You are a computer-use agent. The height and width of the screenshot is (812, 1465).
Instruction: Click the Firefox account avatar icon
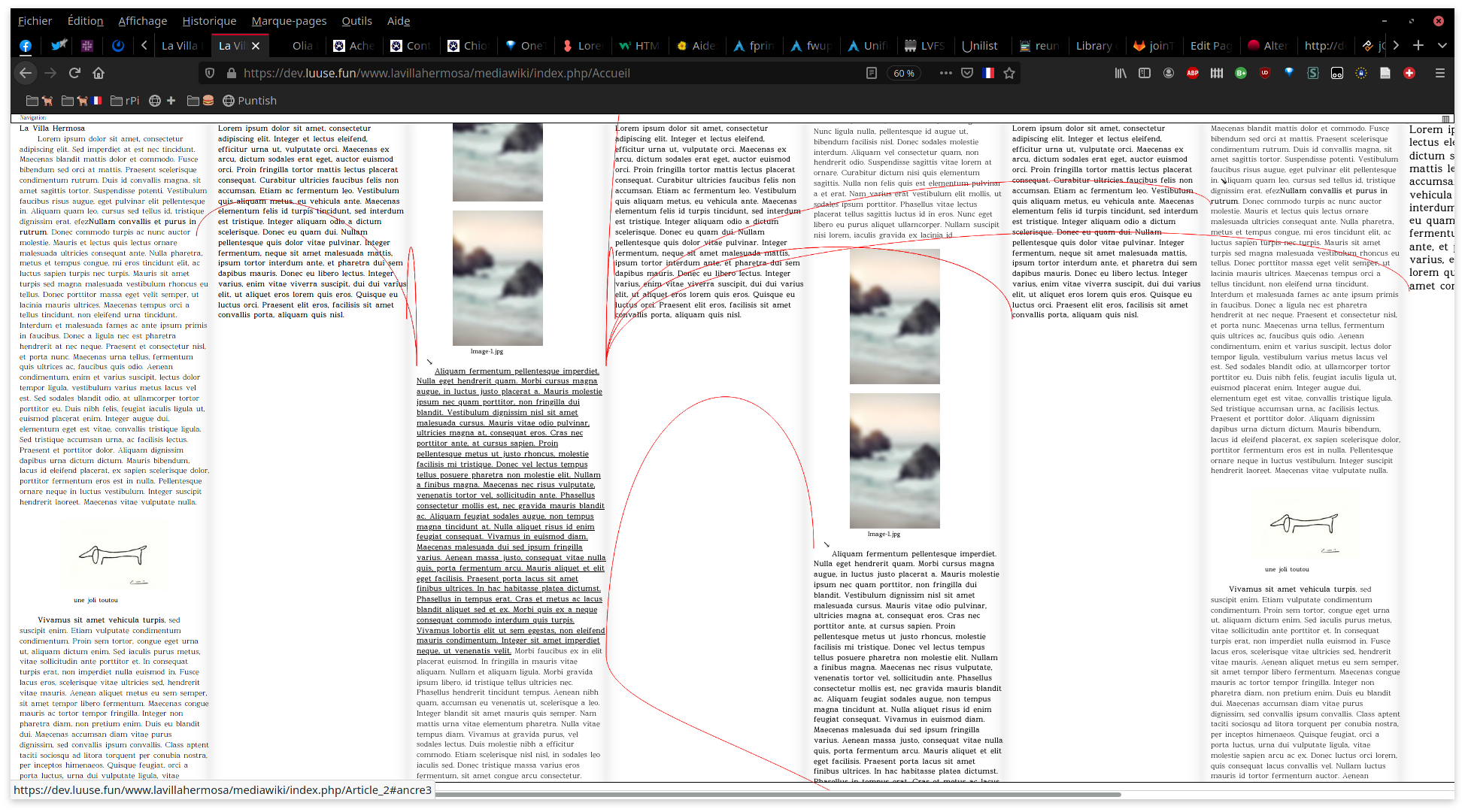pos(1169,73)
